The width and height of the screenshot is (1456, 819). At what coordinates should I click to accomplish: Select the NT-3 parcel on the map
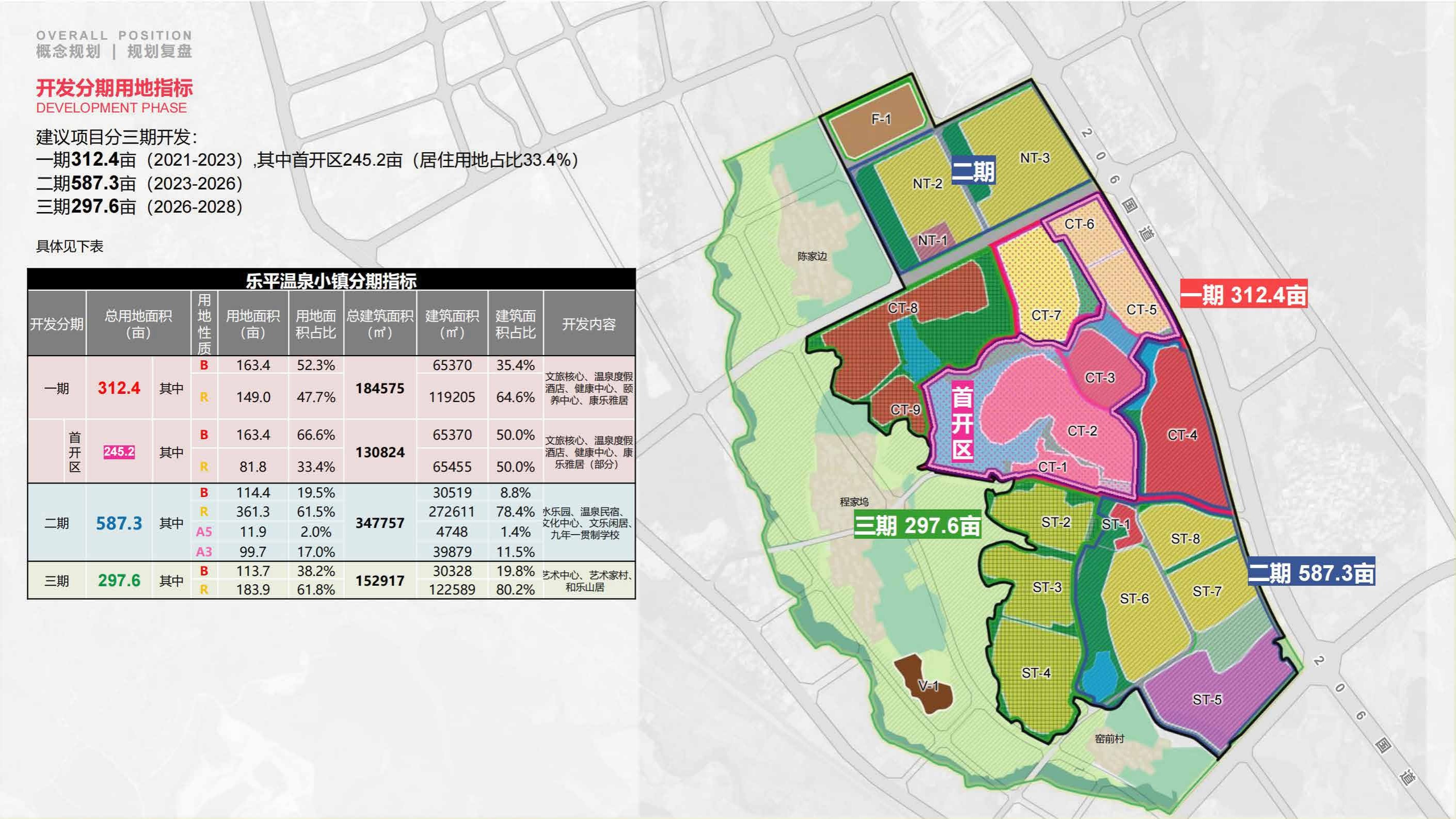1034,158
